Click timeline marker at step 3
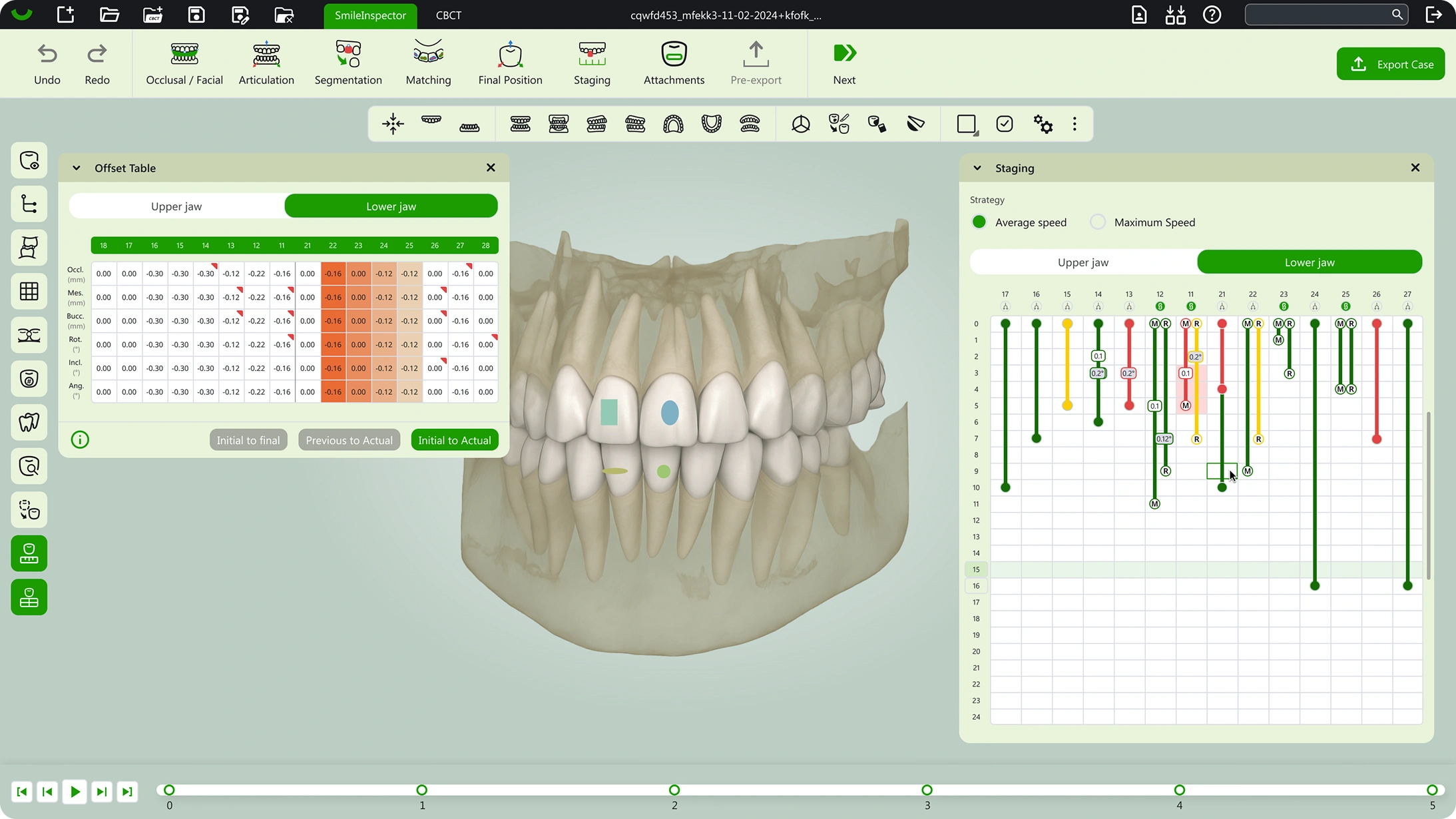 pyautogui.click(x=927, y=790)
